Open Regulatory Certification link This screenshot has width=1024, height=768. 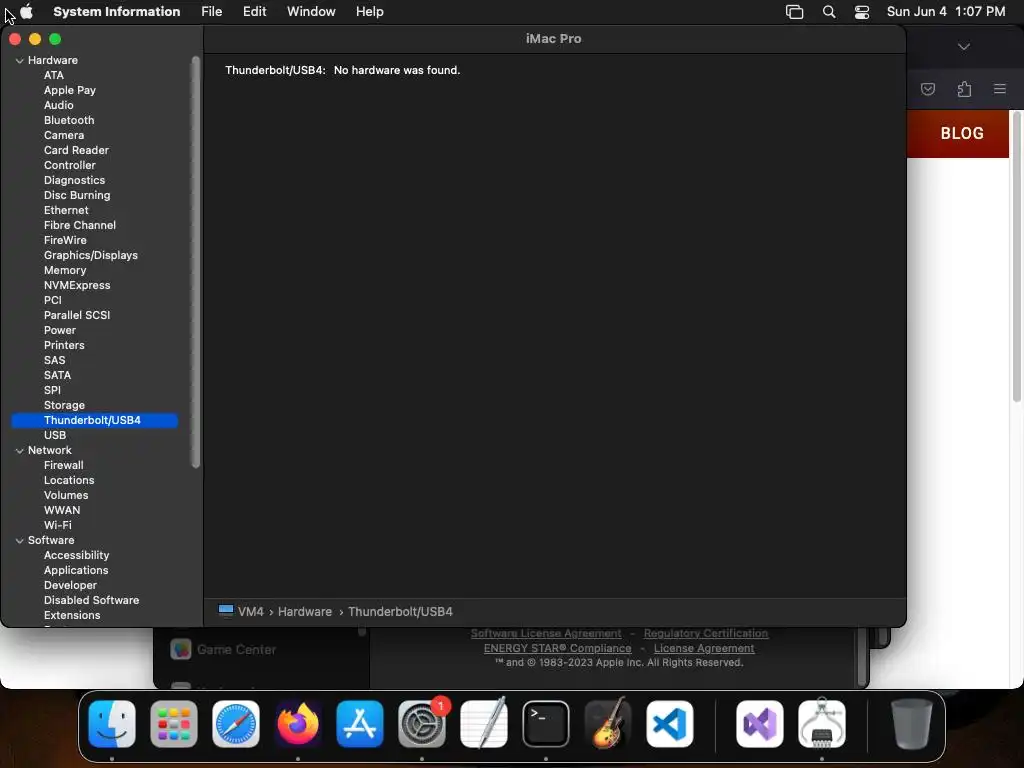(706, 633)
